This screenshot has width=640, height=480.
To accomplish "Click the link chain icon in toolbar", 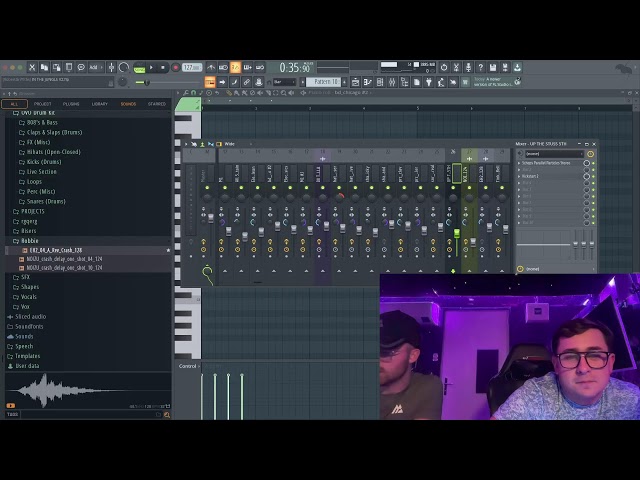I will 247,82.
